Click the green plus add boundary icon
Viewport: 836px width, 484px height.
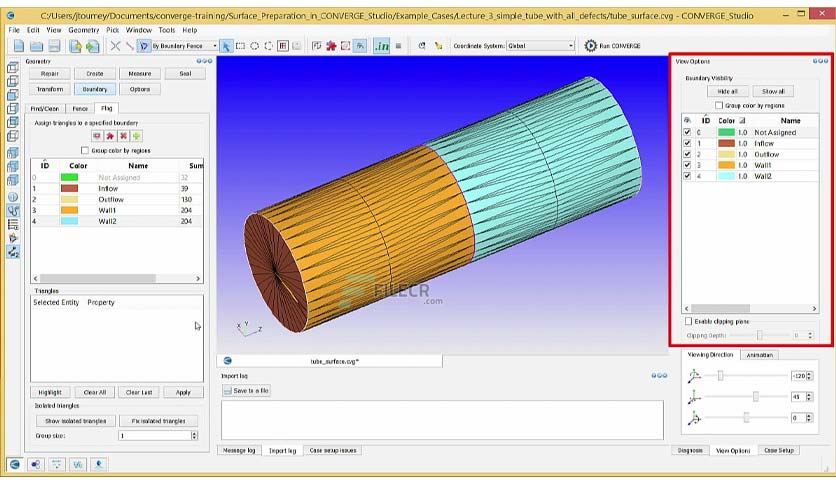click(x=136, y=136)
